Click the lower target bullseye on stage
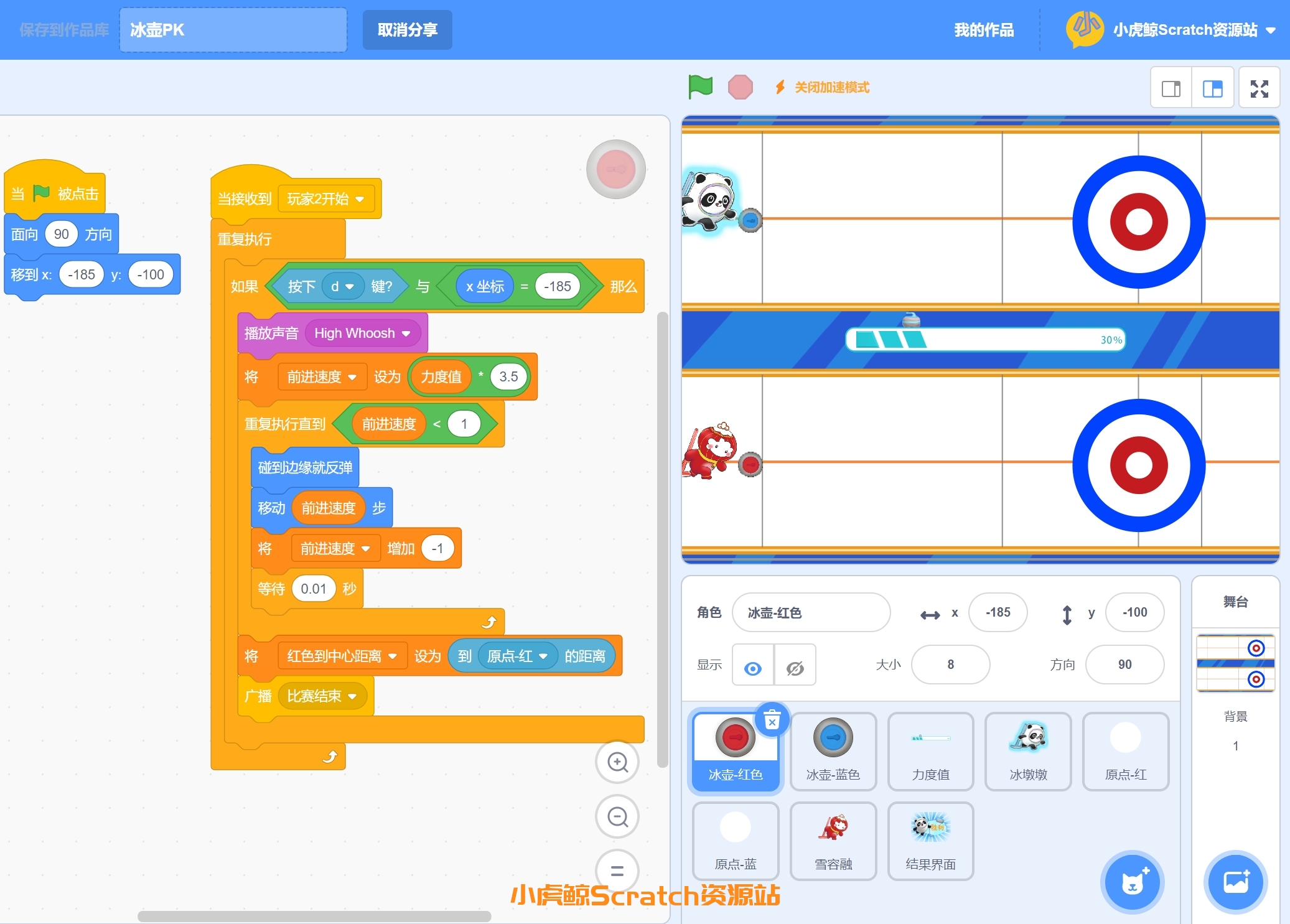Image resolution: width=1290 pixels, height=924 pixels. coord(1139,465)
